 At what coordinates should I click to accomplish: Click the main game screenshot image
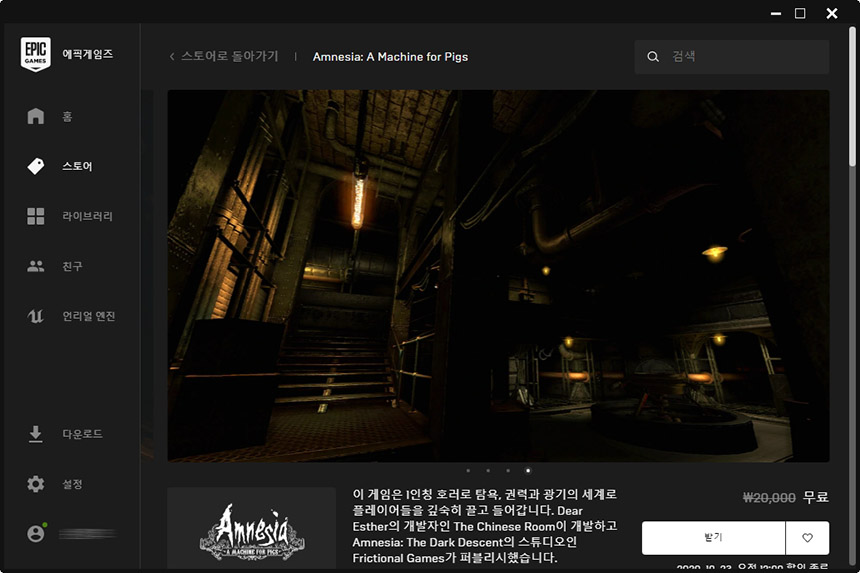pyautogui.click(x=498, y=276)
